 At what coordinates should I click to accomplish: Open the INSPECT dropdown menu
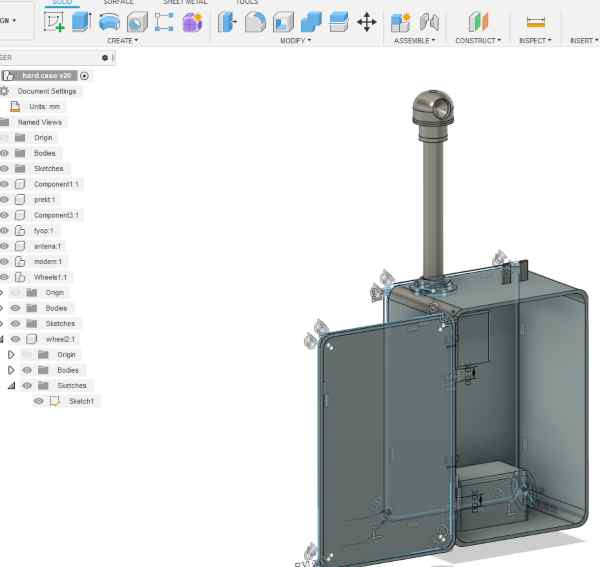point(535,41)
